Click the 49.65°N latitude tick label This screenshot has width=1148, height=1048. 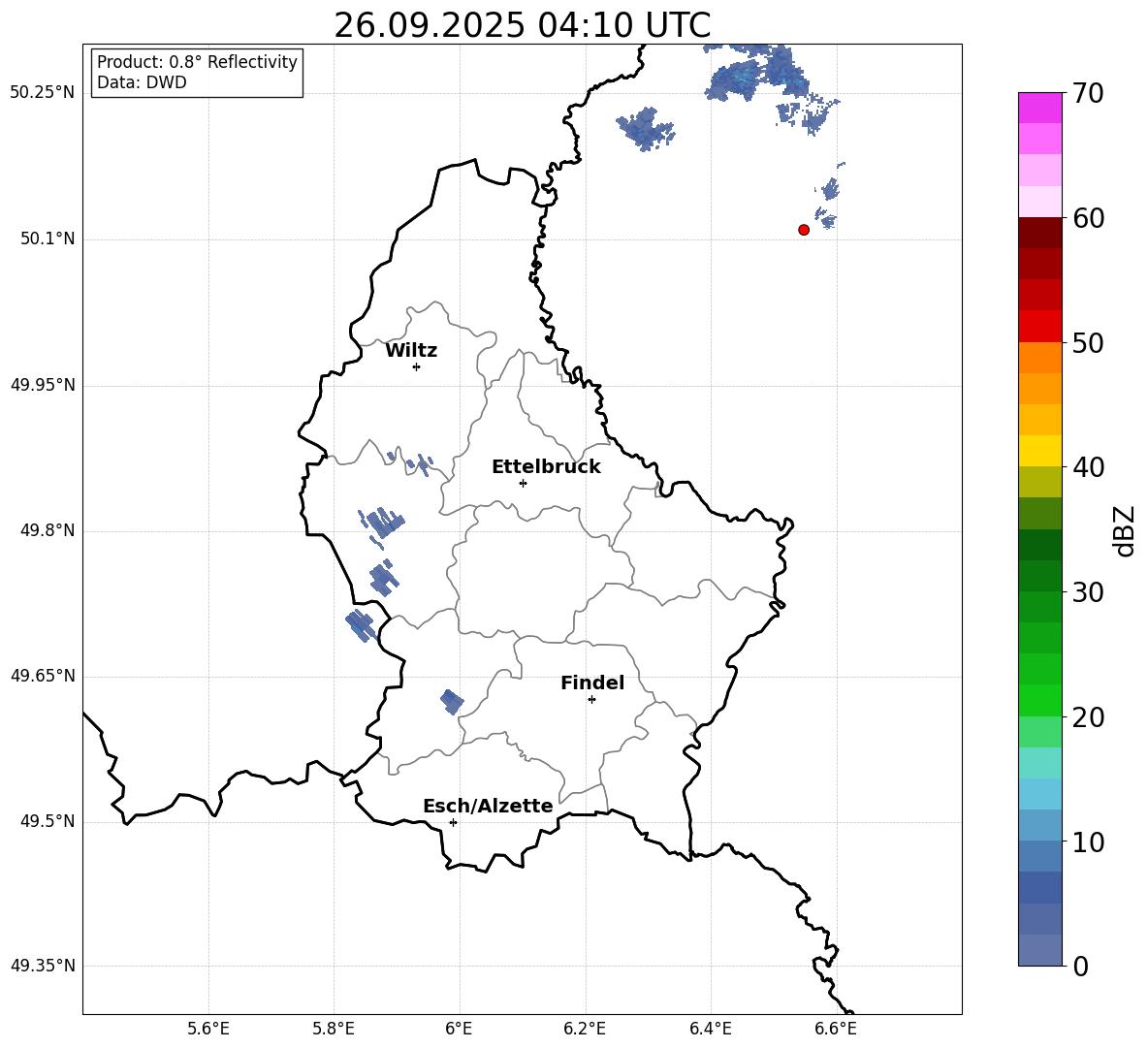click(x=43, y=676)
